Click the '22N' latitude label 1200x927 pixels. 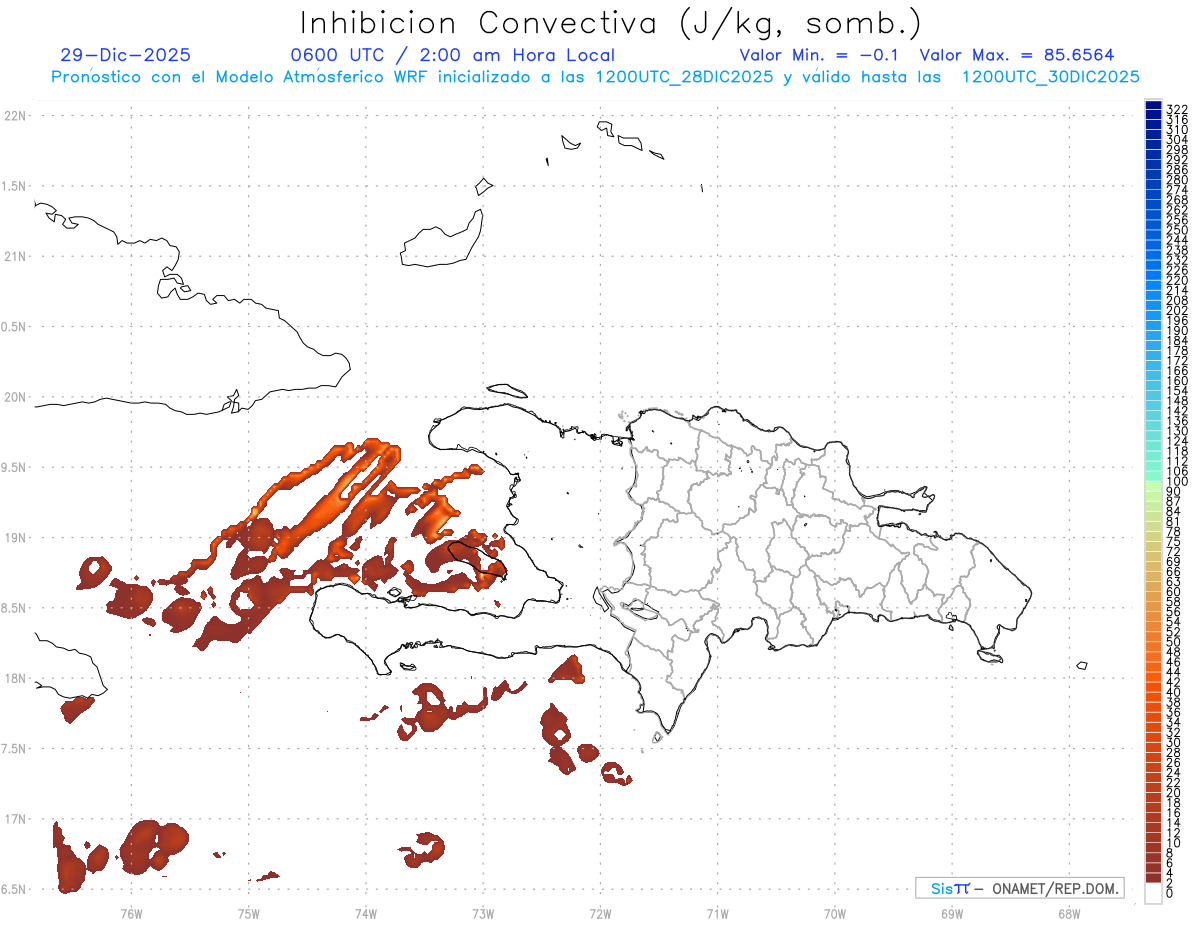coord(15,116)
